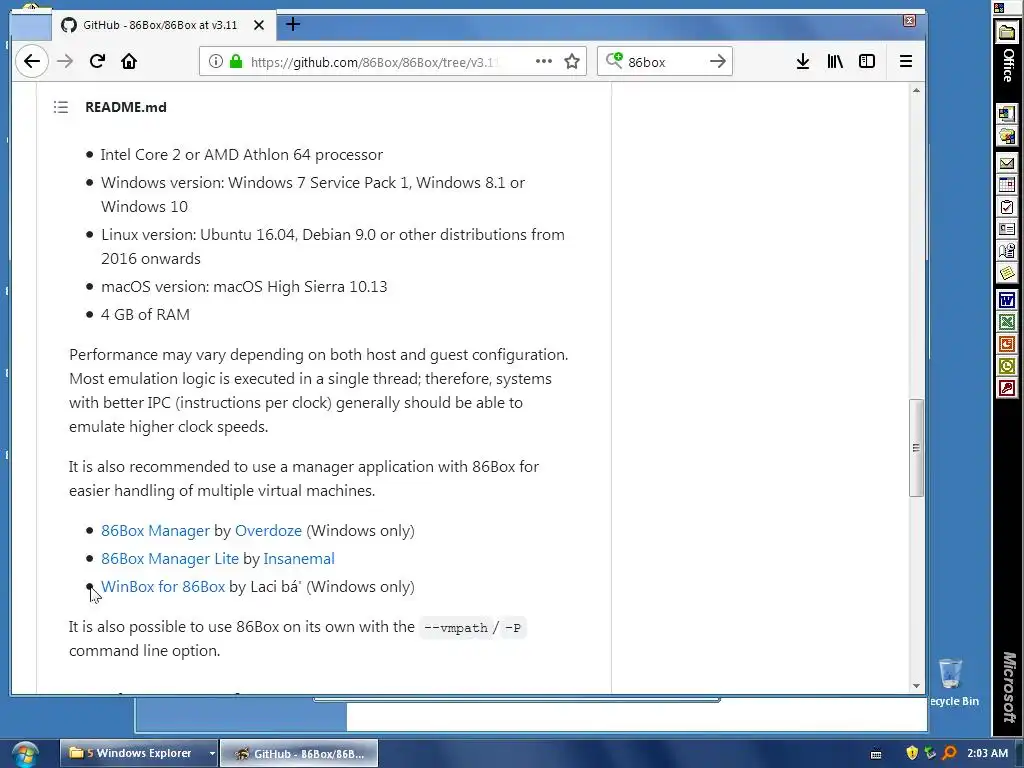Visit the Overdoze author link

(x=268, y=531)
